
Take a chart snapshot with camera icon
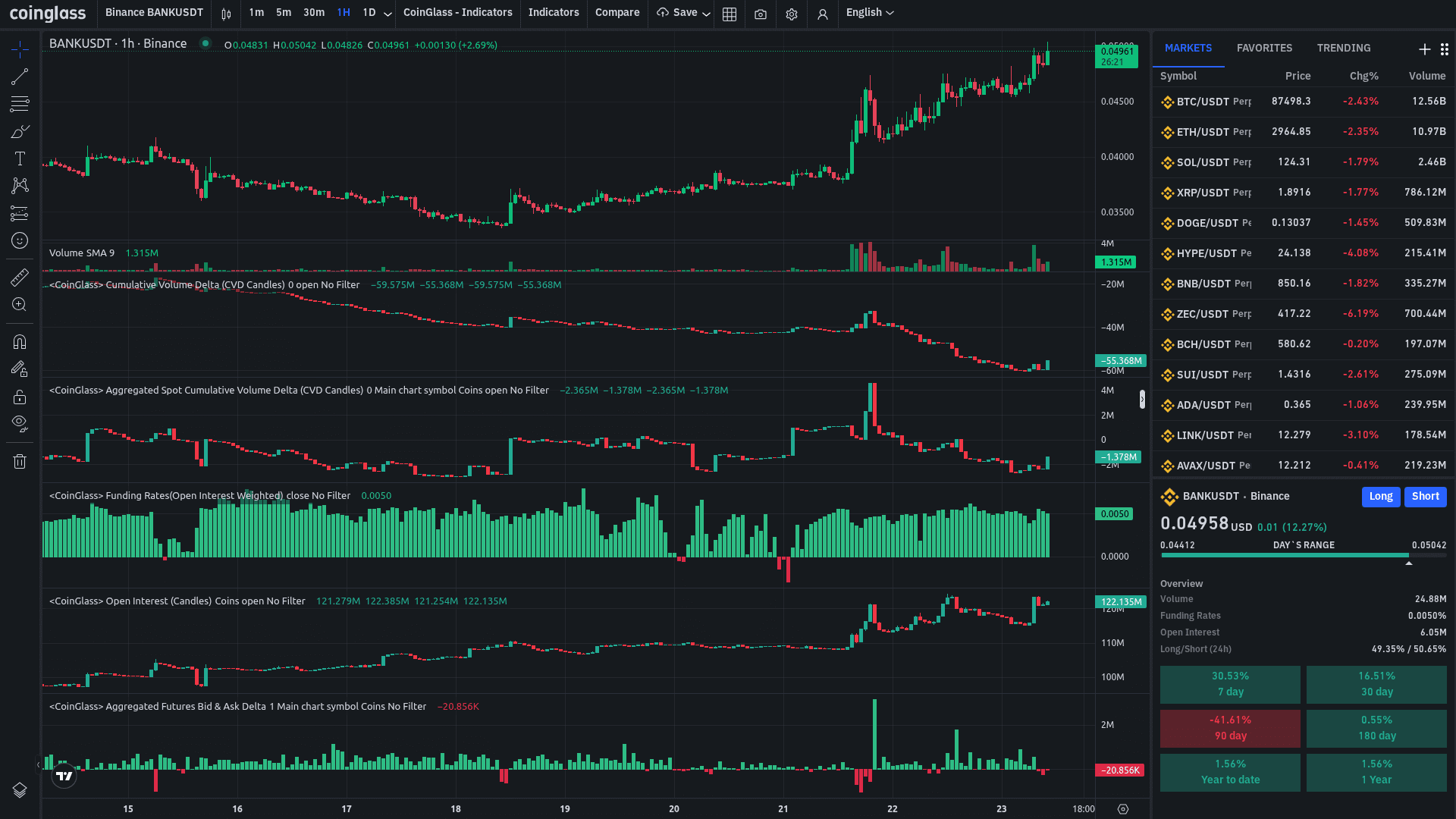pos(761,14)
